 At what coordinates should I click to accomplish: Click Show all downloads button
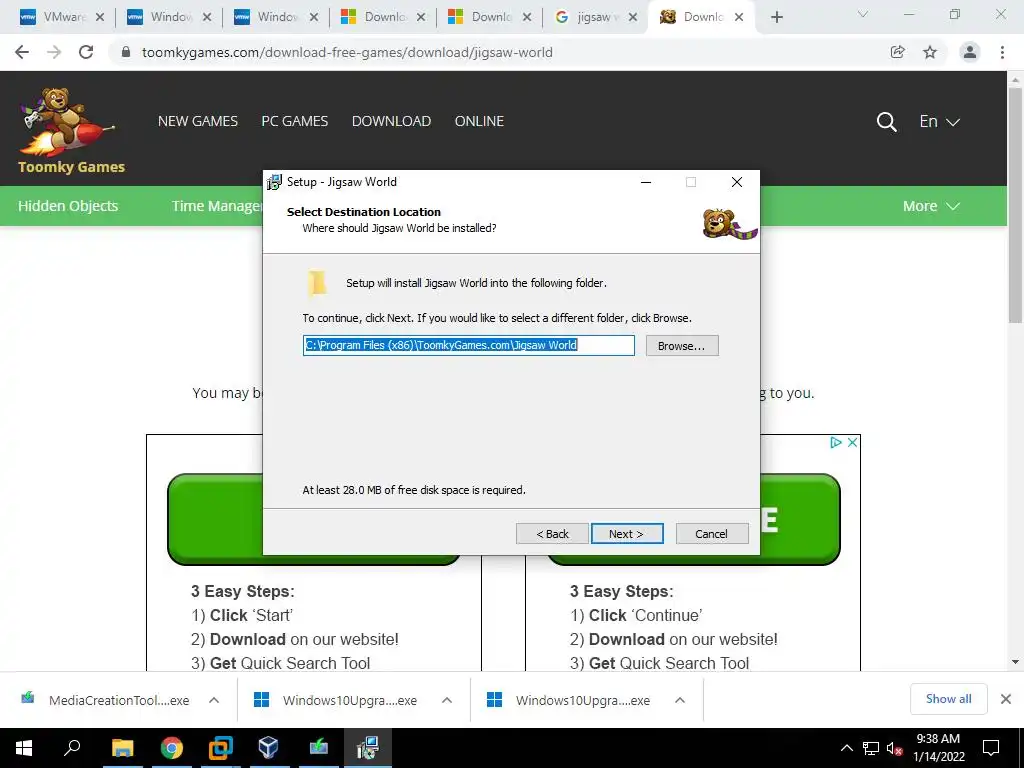click(948, 699)
